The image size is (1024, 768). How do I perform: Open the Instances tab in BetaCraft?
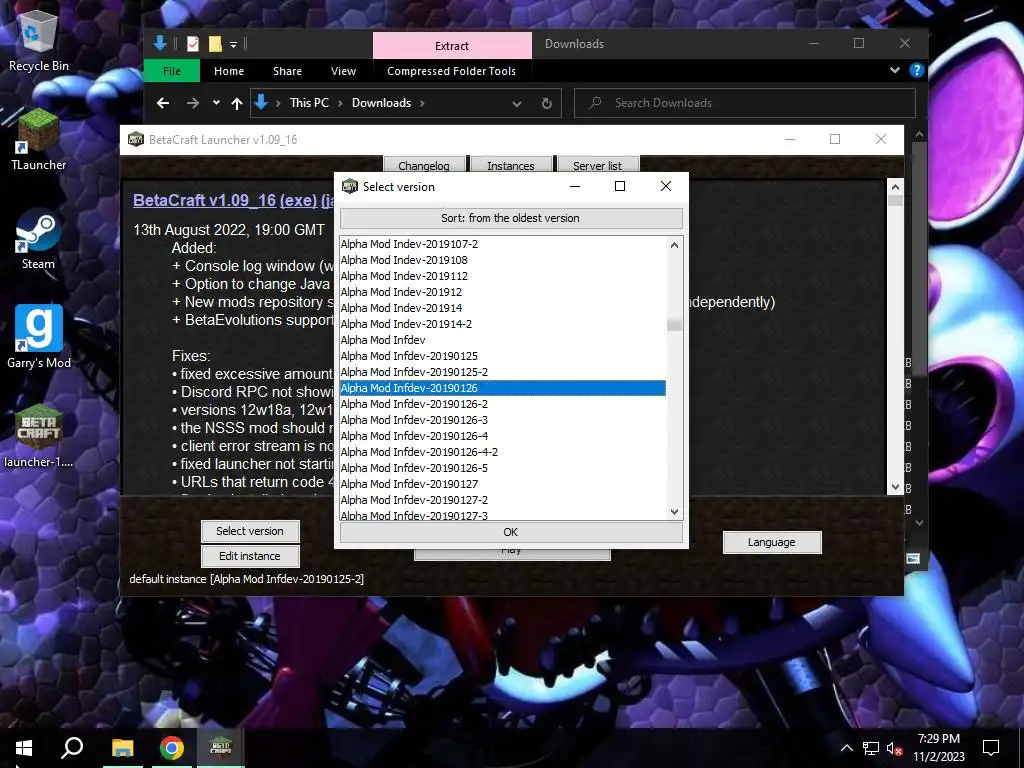(x=511, y=165)
